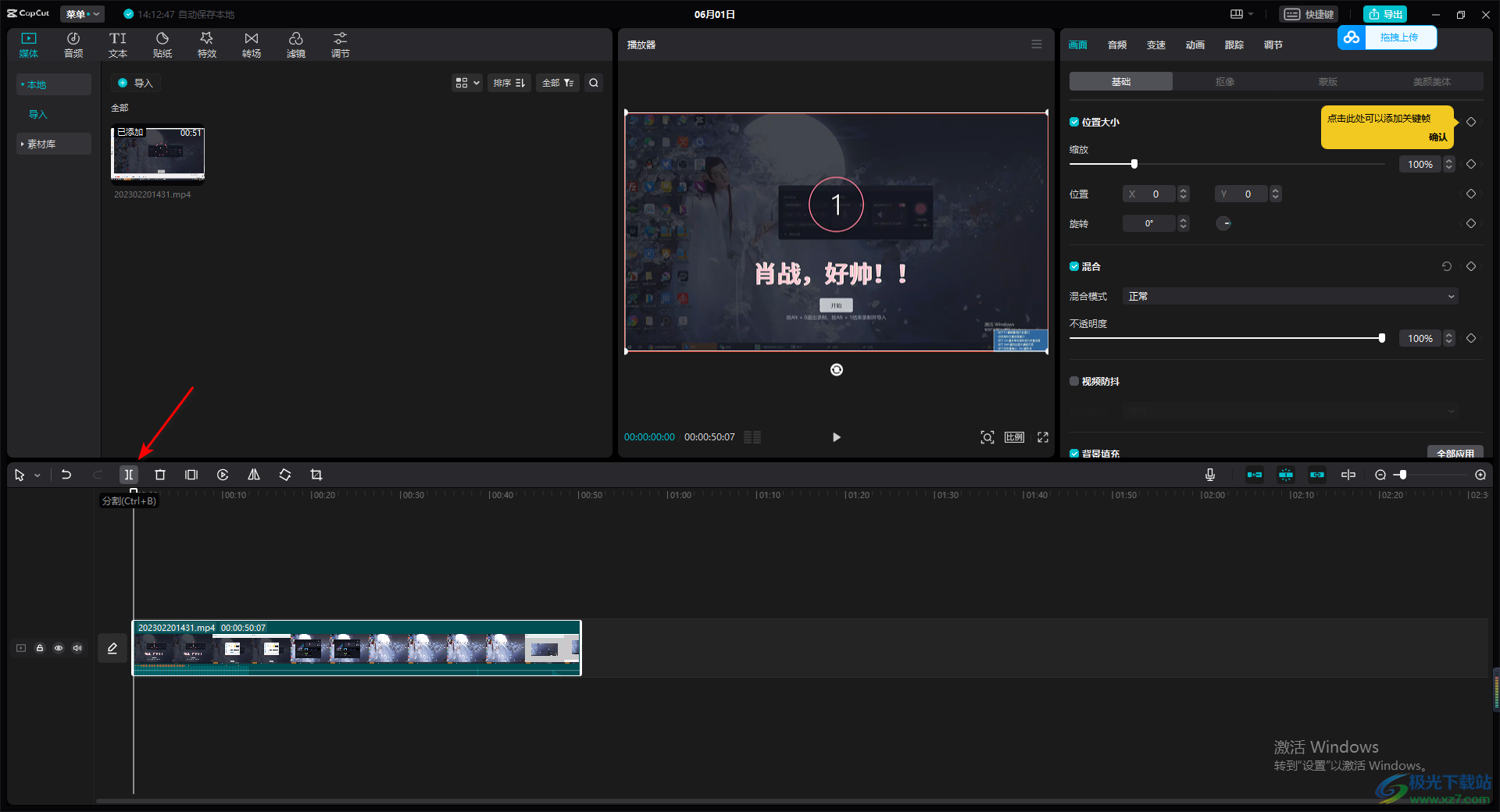Open the Filters (滤镜) panel
Screen dimensions: 1500x812
point(296,45)
